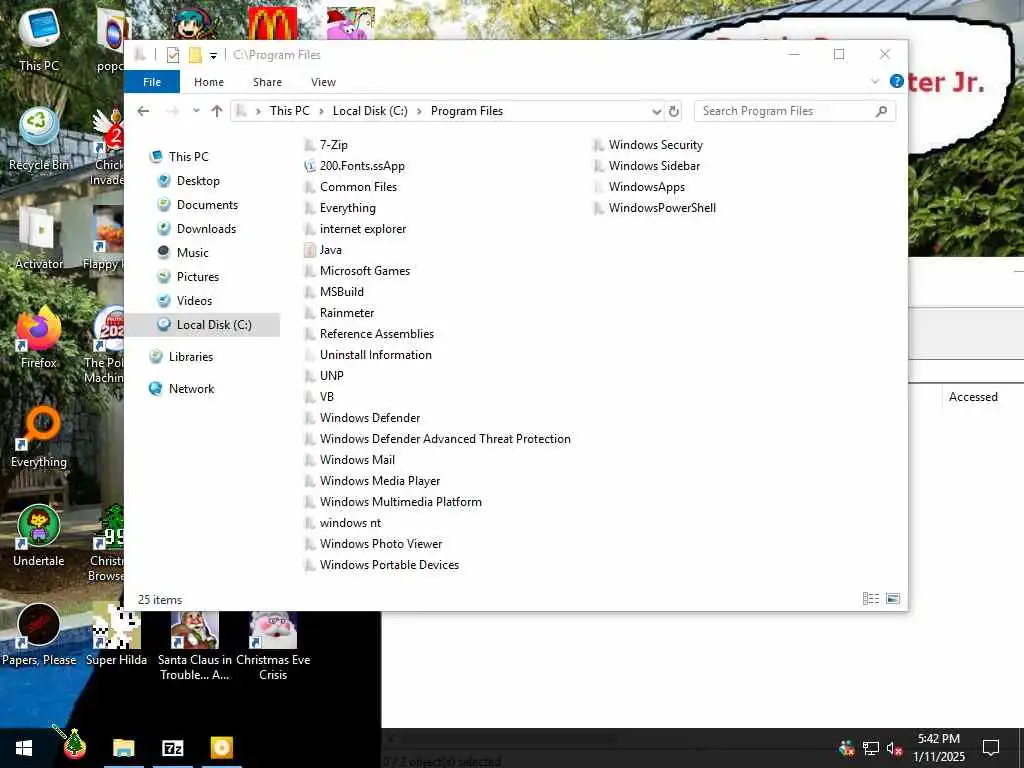Image resolution: width=1024 pixels, height=768 pixels.
Task: Click Program Files breadcrumb segment
Action: click(466, 111)
